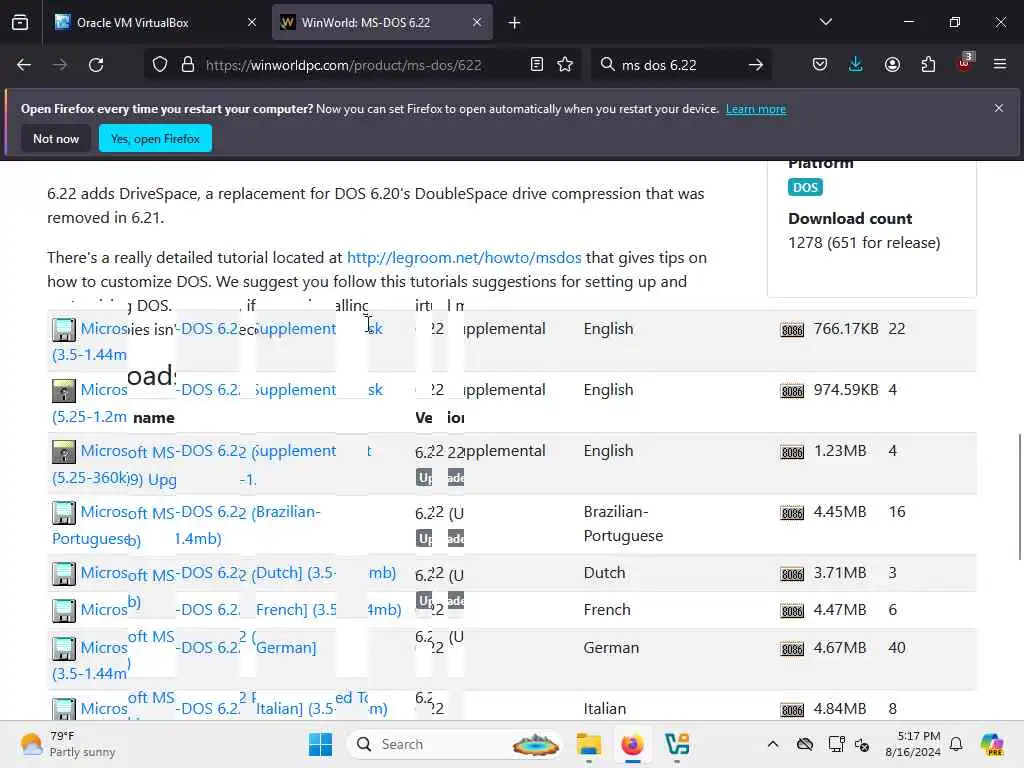The height and width of the screenshot is (768, 1024).
Task: Close the Oracle VM VirtualBox tab
Action: pyautogui.click(x=252, y=22)
